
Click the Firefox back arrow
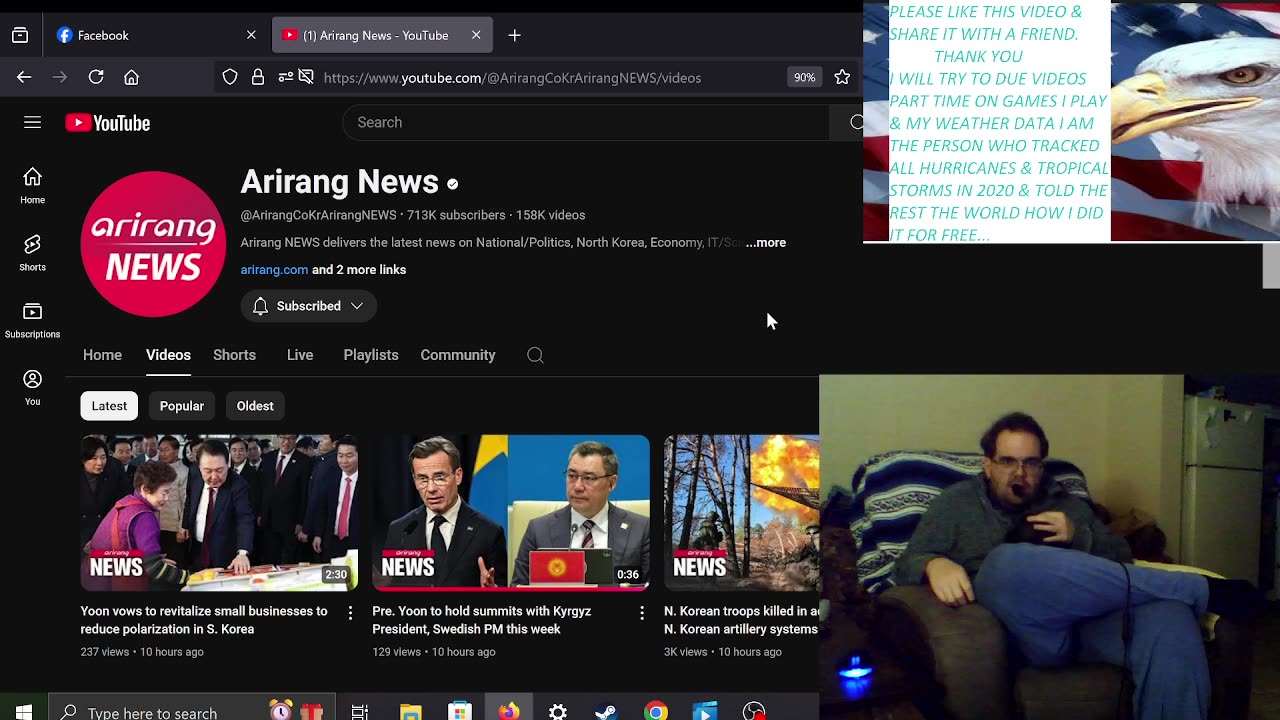coord(24,77)
